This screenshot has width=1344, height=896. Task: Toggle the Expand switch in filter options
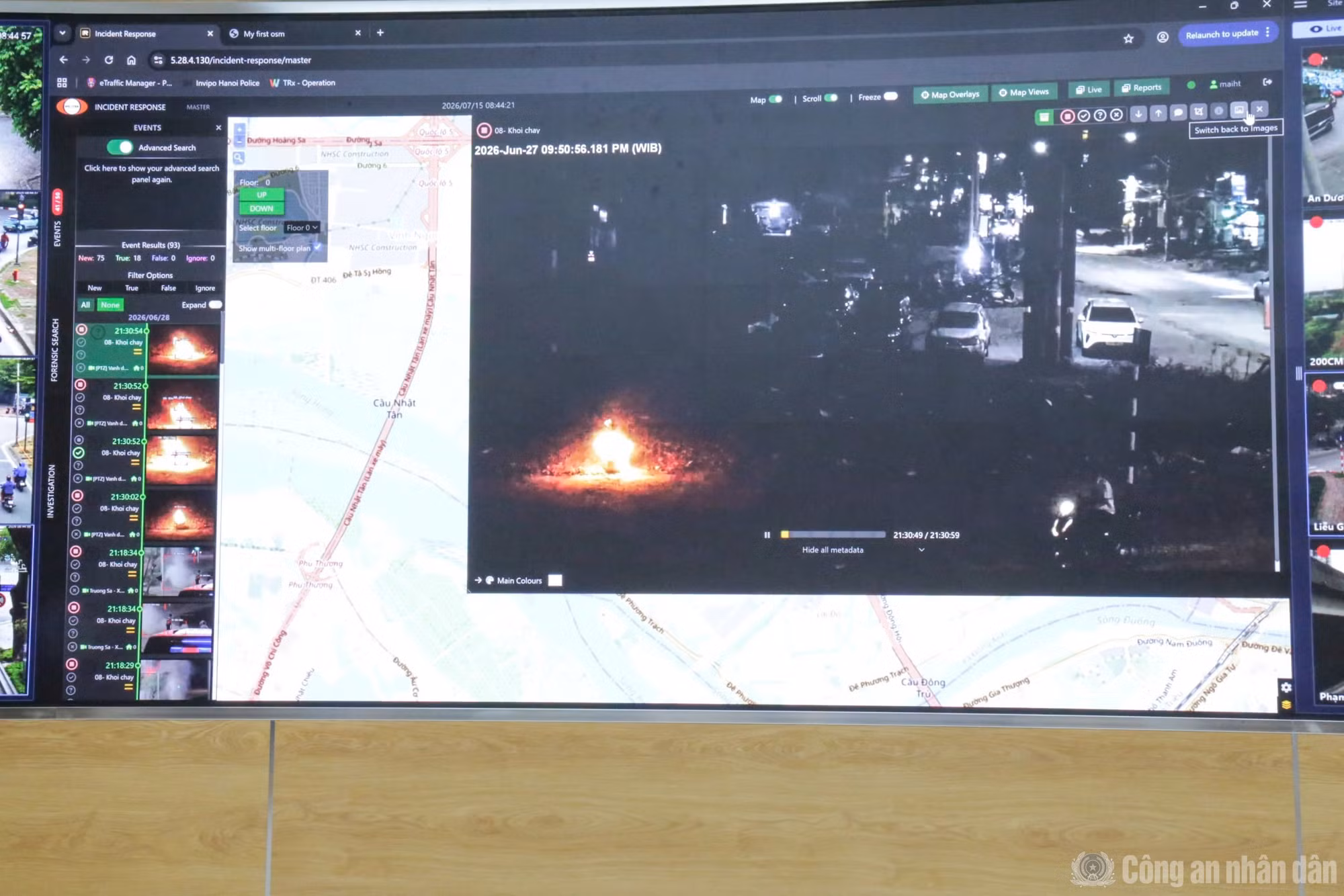point(215,304)
